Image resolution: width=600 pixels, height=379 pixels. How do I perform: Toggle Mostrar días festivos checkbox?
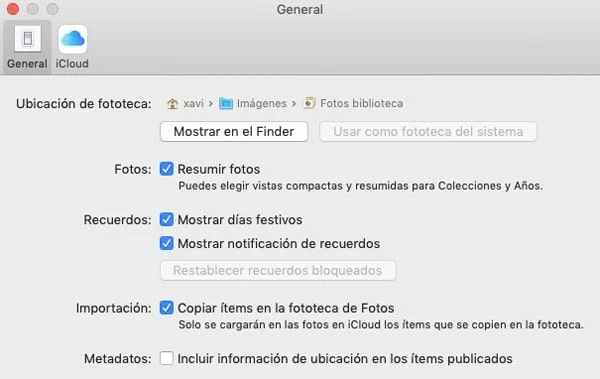coord(166,220)
